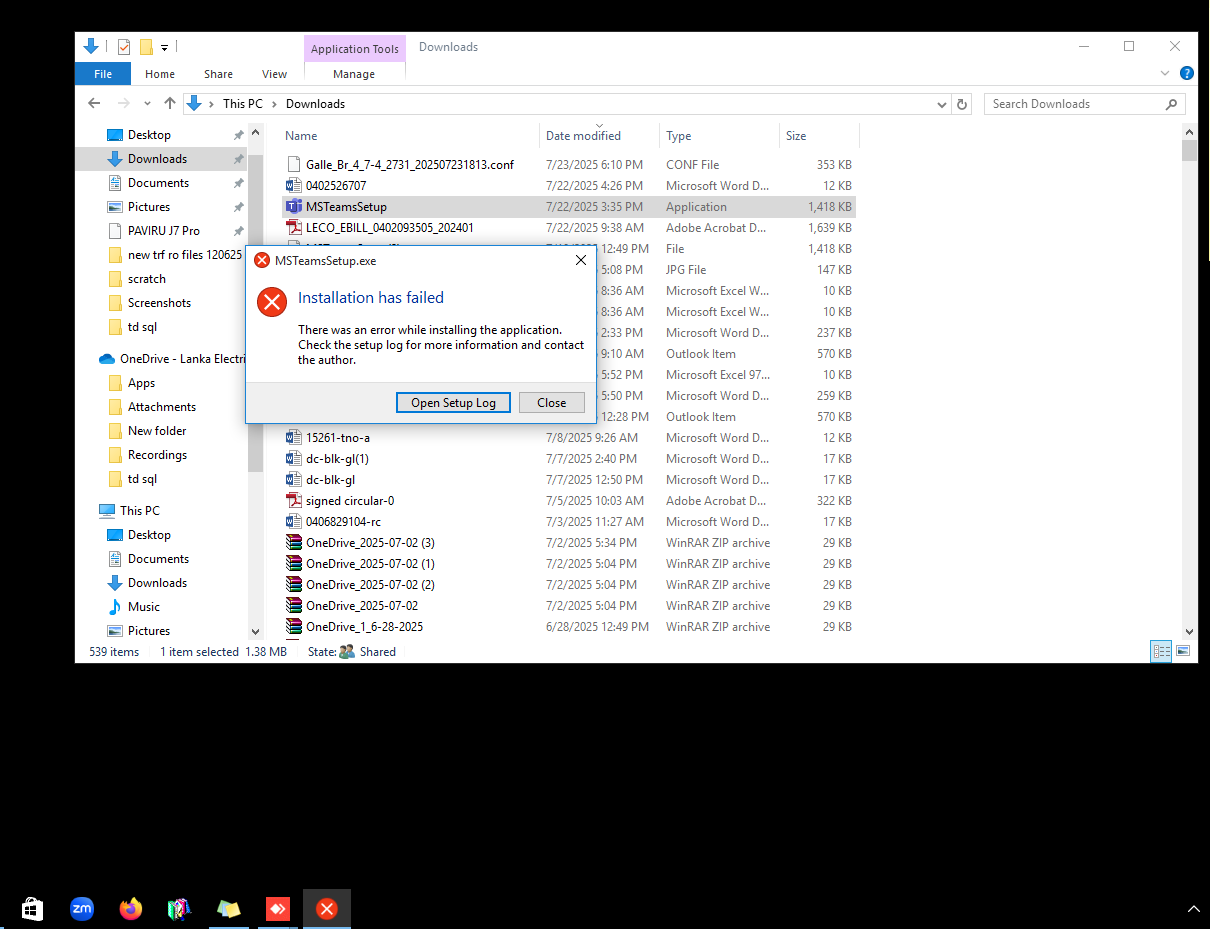This screenshot has width=1210, height=930.
Task: Select OneDrive - Lanka Electric node
Action: [172, 359]
